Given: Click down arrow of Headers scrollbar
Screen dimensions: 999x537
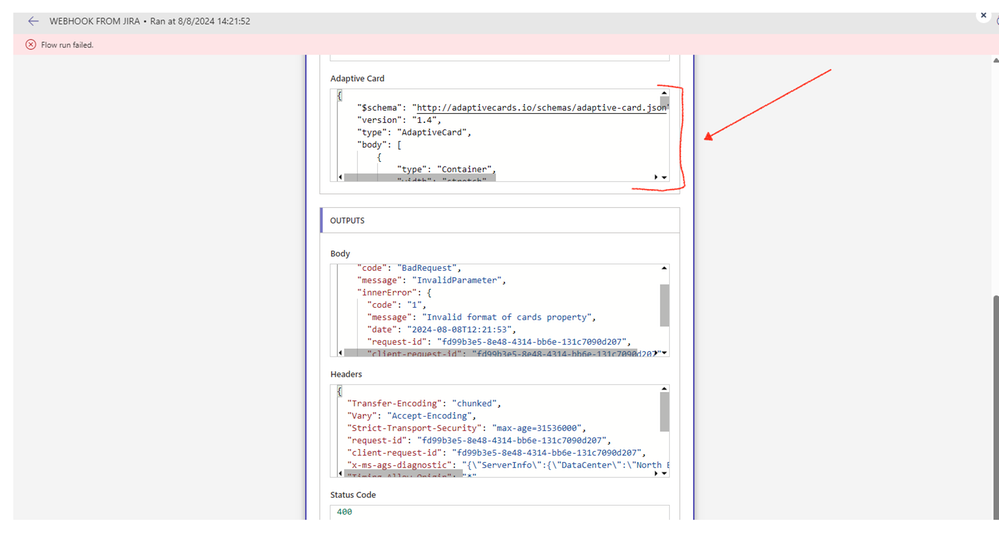Looking at the screenshot, I should pos(664,473).
